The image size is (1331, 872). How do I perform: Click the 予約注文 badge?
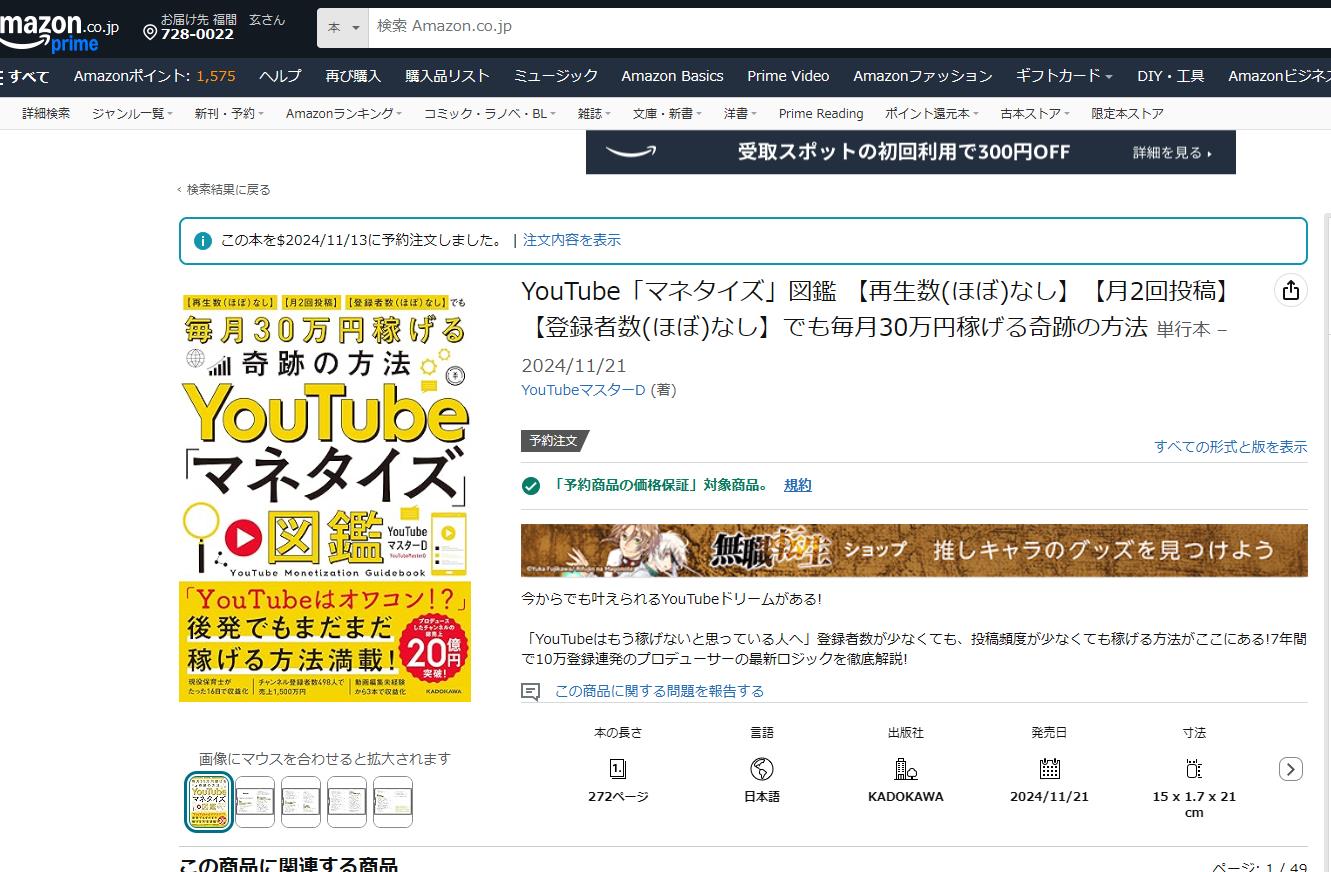[553, 440]
